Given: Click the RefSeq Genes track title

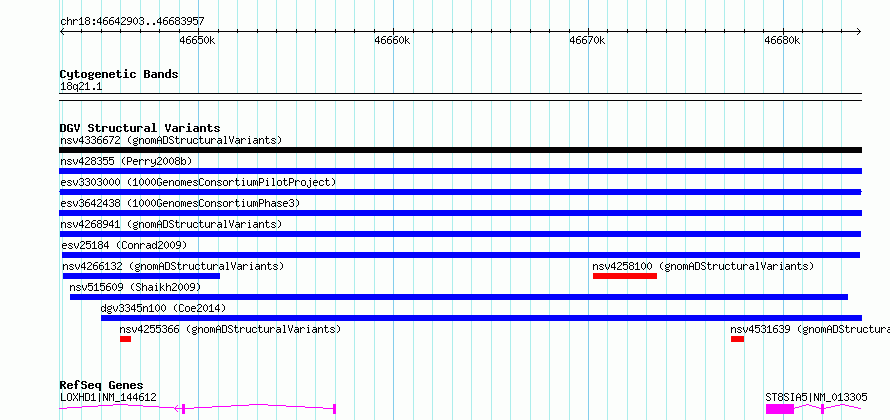Looking at the screenshot, I should click(x=101, y=386).
